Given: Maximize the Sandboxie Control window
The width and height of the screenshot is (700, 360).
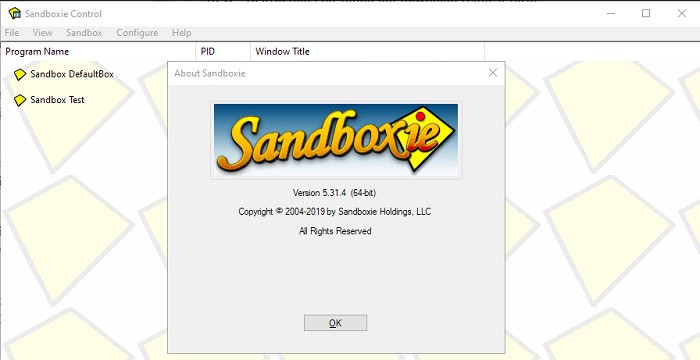Looking at the screenshot, I should (x=646, y=13).
